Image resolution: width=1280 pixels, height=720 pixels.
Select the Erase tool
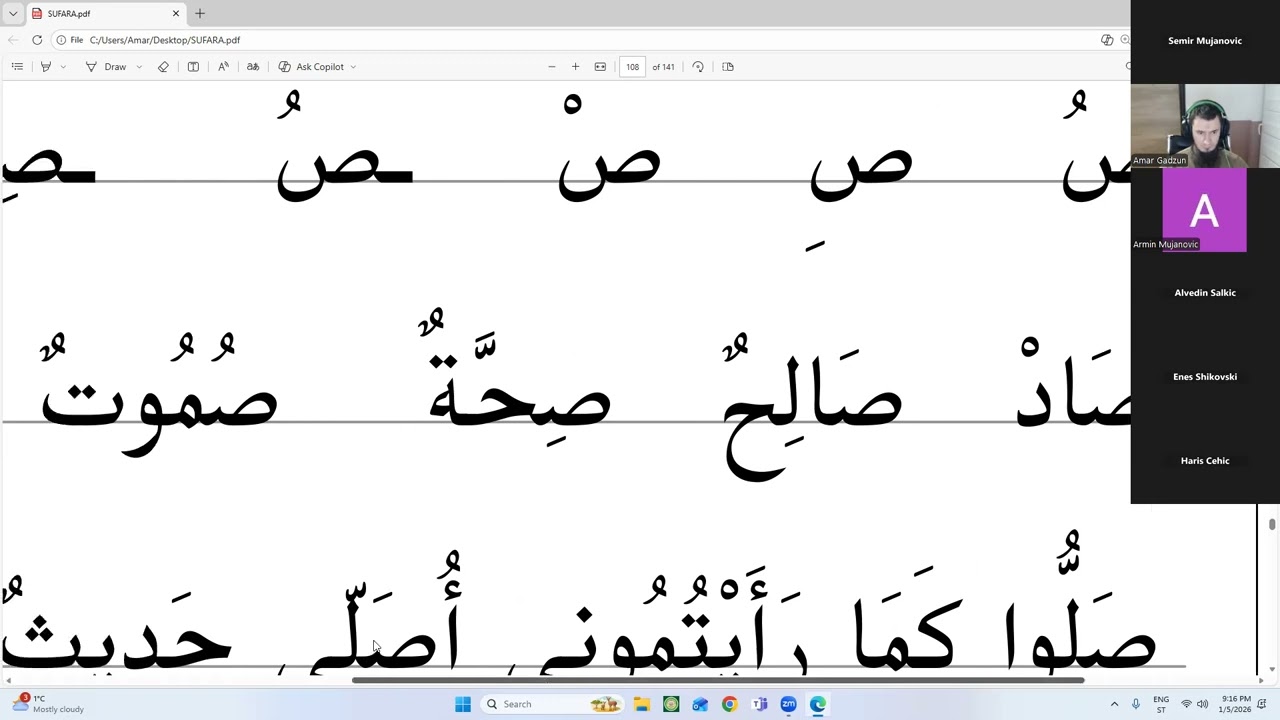click(163, 66)
